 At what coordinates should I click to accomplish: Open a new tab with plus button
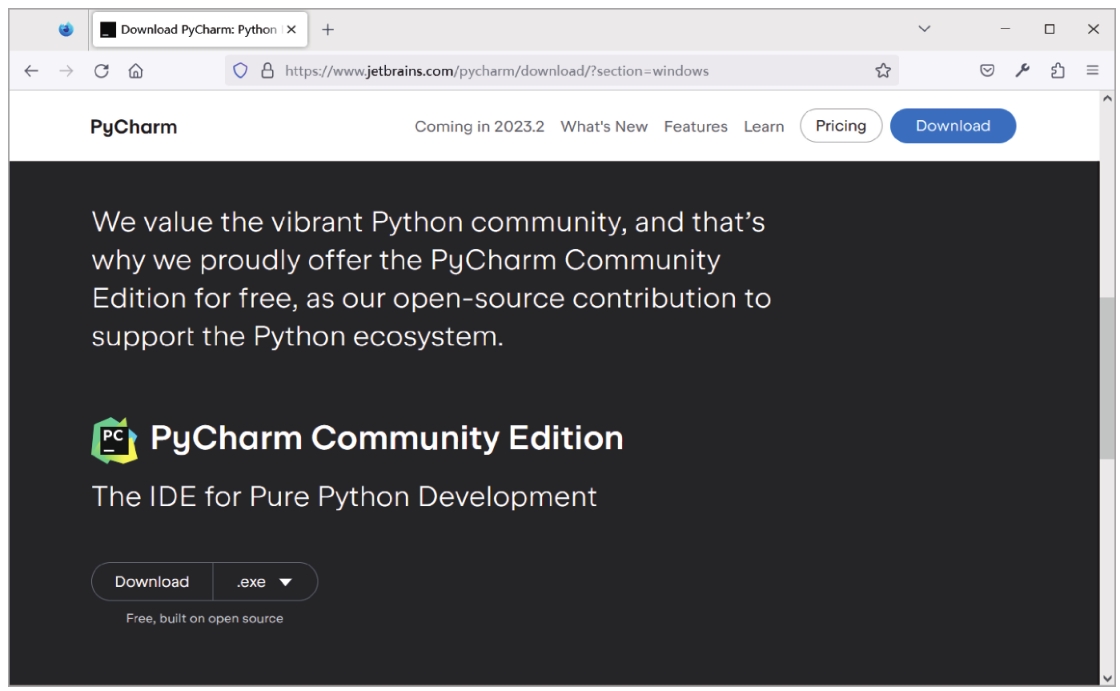tap(327, 29)
